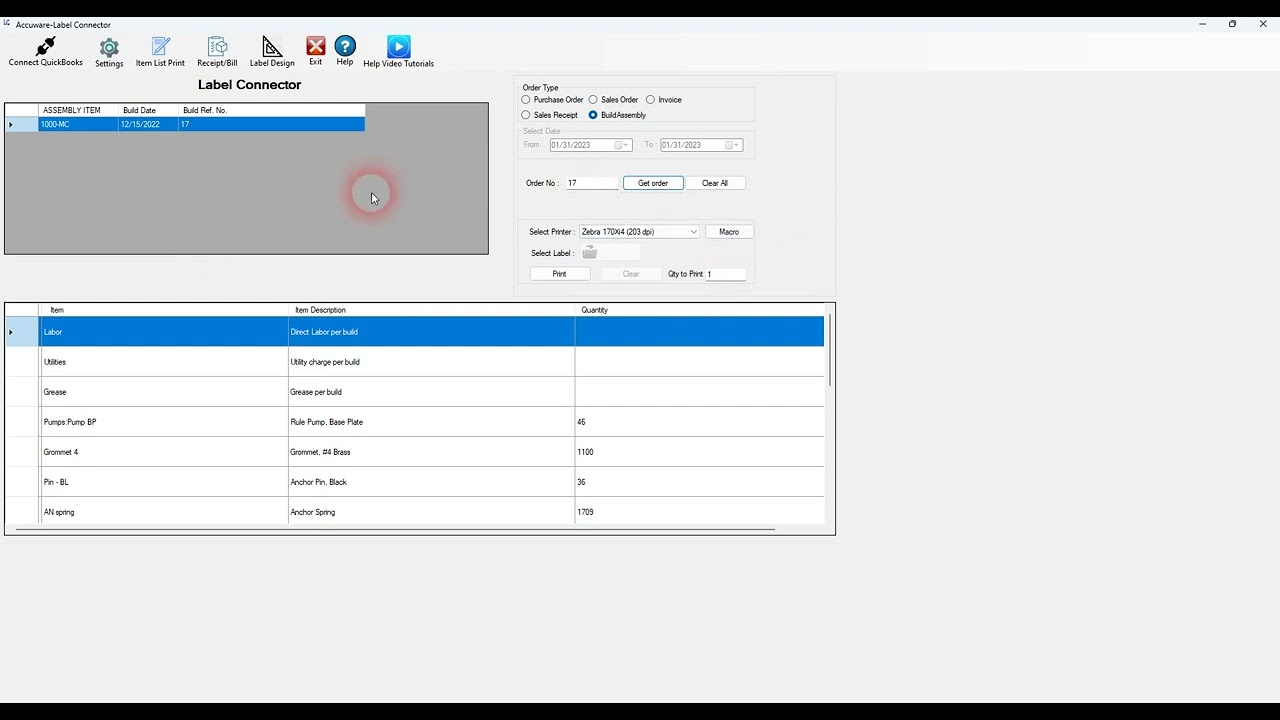1280x720 pixels.
Task: Click the Clear All button
Action: point(715,183)
